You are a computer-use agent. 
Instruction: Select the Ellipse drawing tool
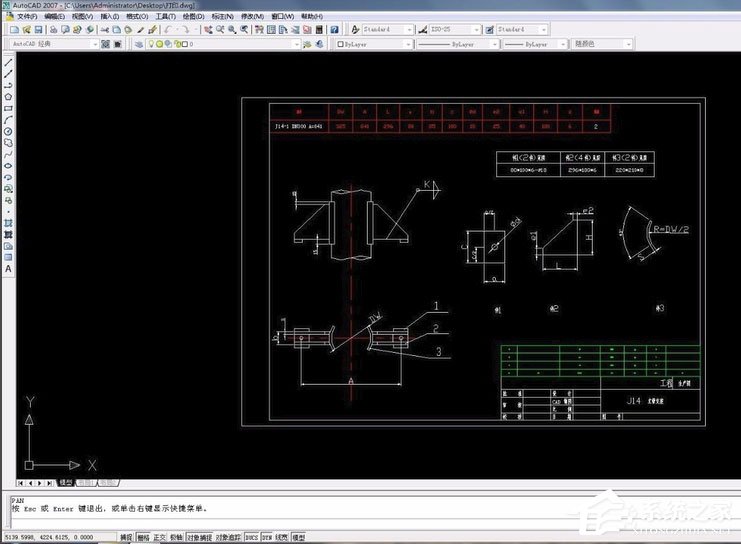click(8, 165)
